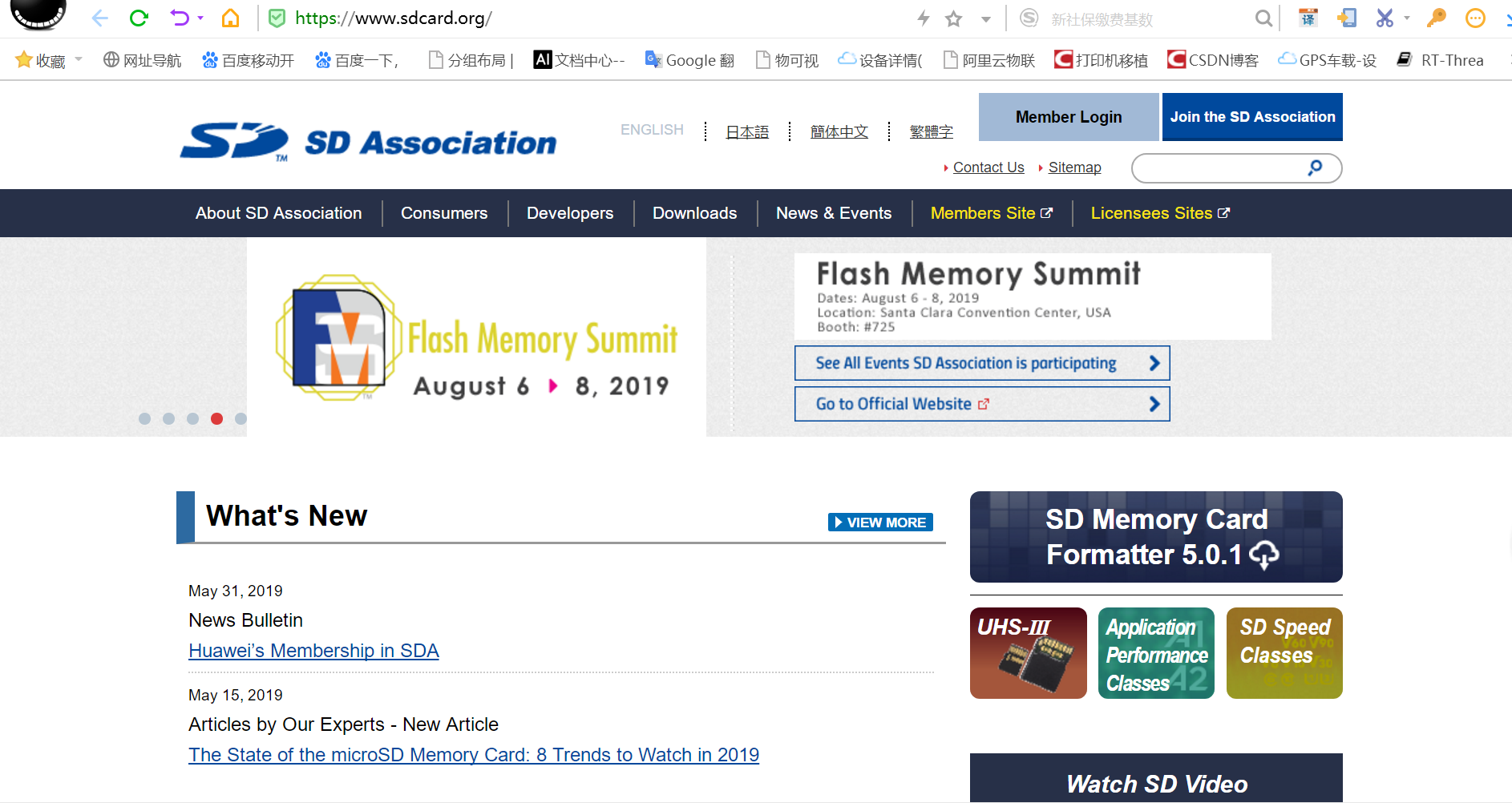Open the RT-Threa bookmark
Image resolution: width=1512 pixels, height=803 pixels.
click(1440, 60)
